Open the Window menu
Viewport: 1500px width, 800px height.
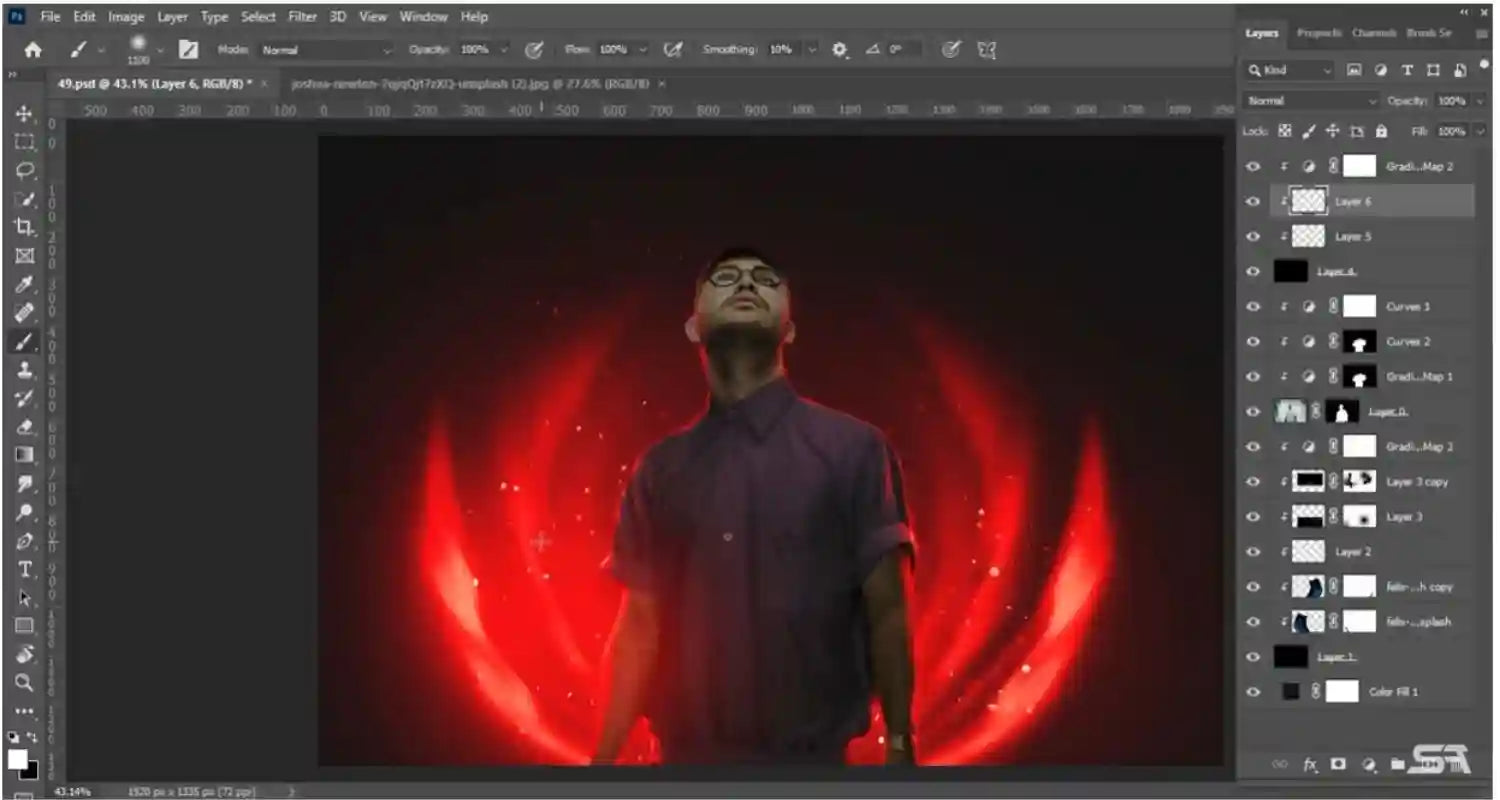424,17
